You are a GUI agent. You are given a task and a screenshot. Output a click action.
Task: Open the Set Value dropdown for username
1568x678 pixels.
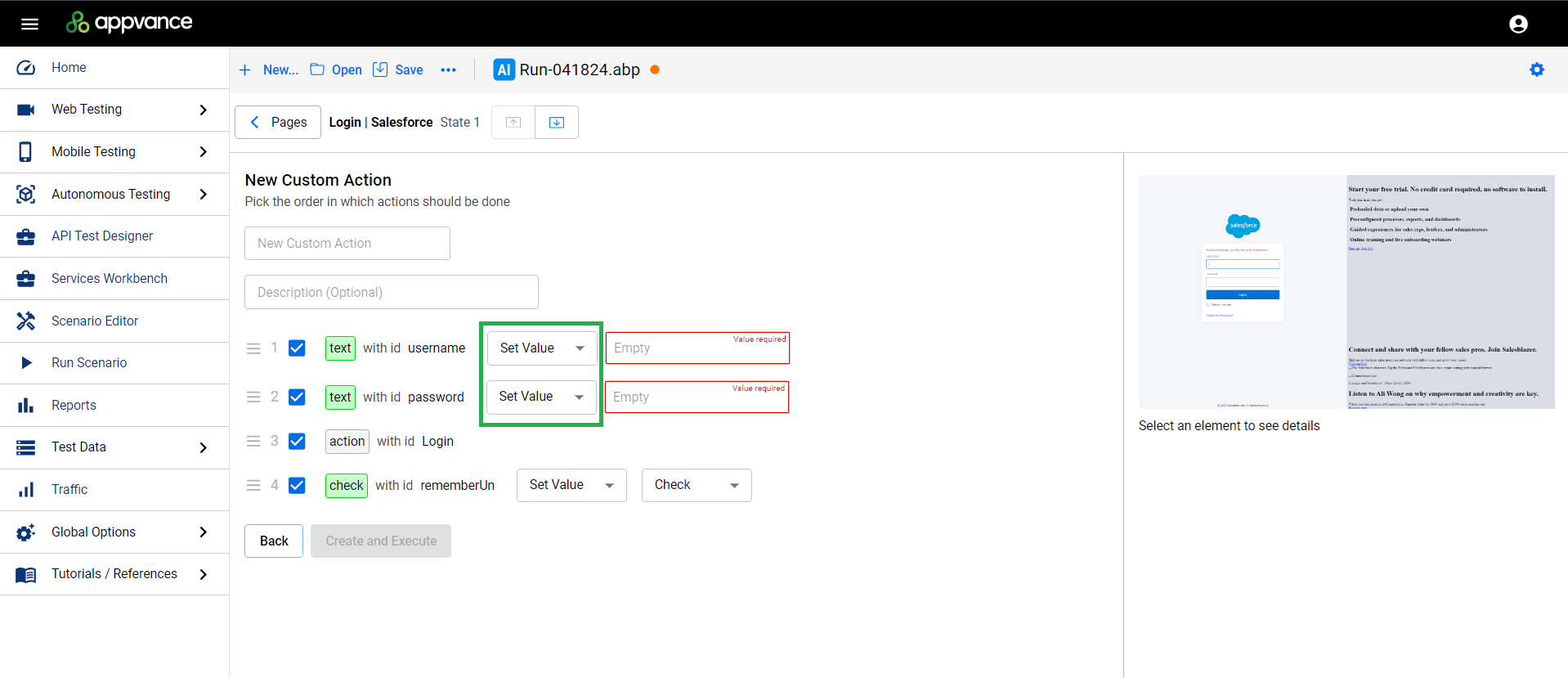click(x=542, y=348)
